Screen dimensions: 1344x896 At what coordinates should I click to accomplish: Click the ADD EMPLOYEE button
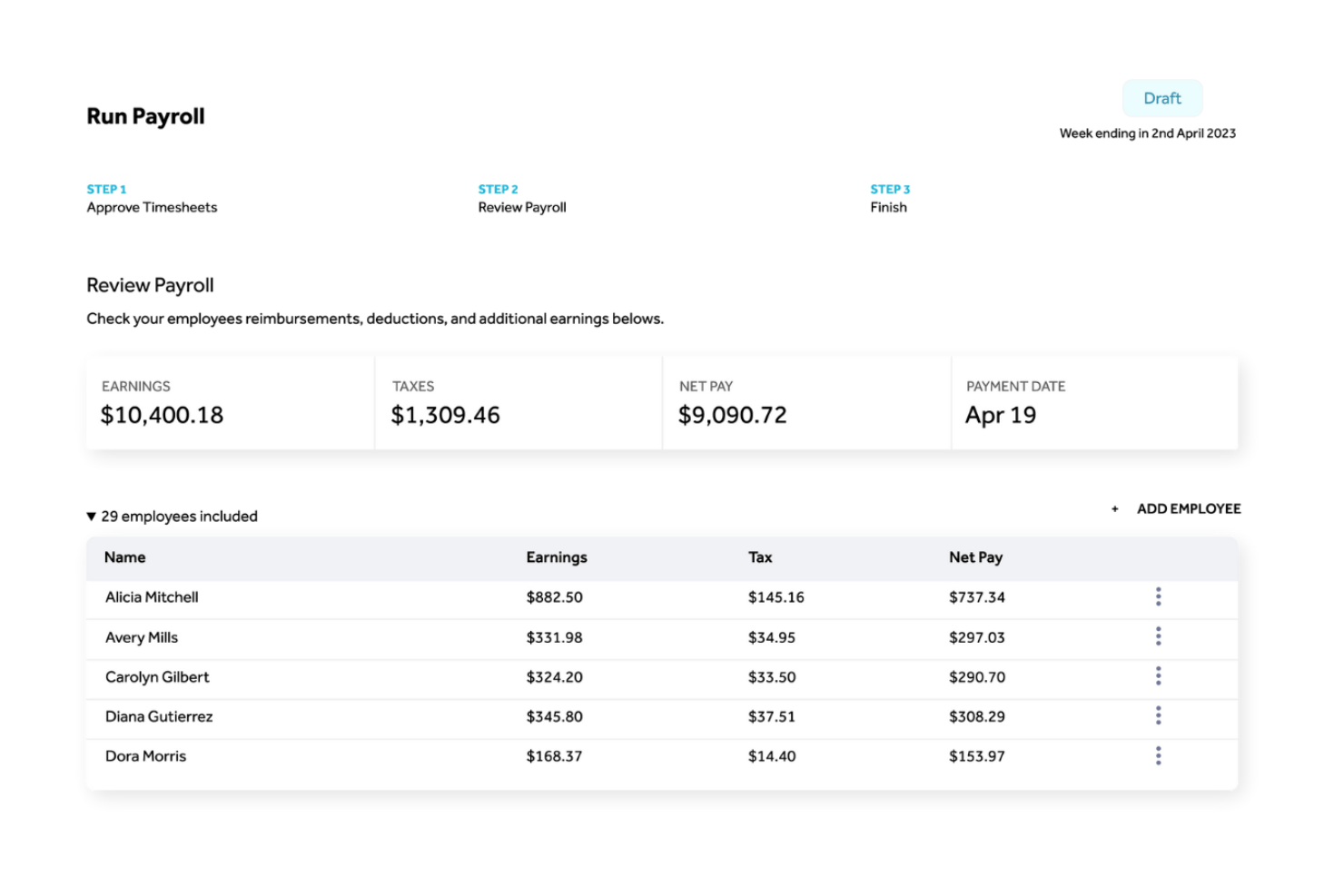point(1189,509)
